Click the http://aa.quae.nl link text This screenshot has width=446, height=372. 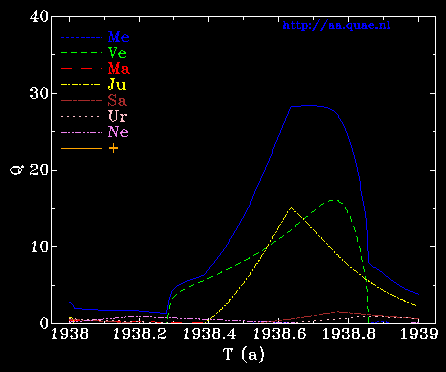pyautogui.click(x=336, y=26)
